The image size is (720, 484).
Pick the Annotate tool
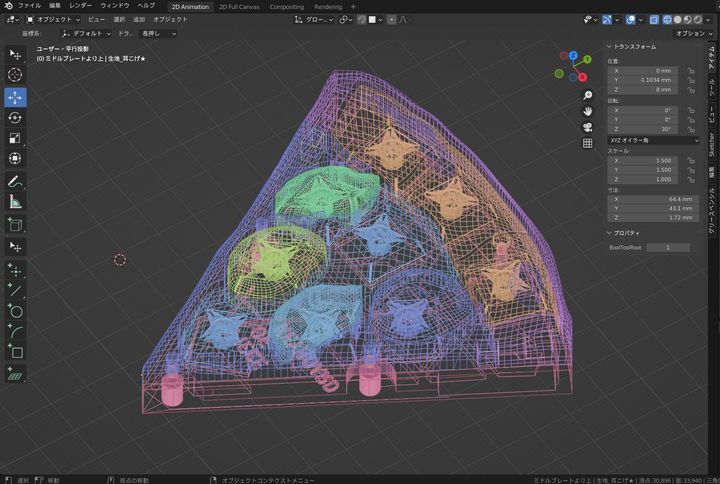[15, 181]
